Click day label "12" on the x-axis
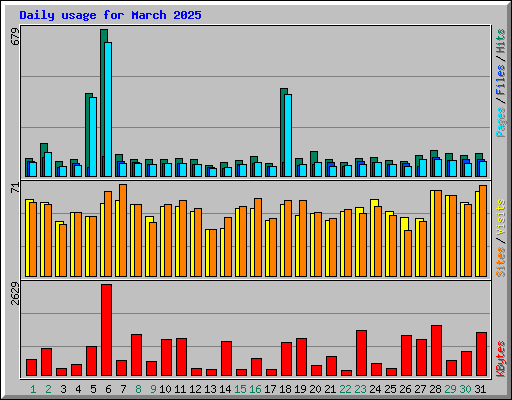 [x=195, y=389]
